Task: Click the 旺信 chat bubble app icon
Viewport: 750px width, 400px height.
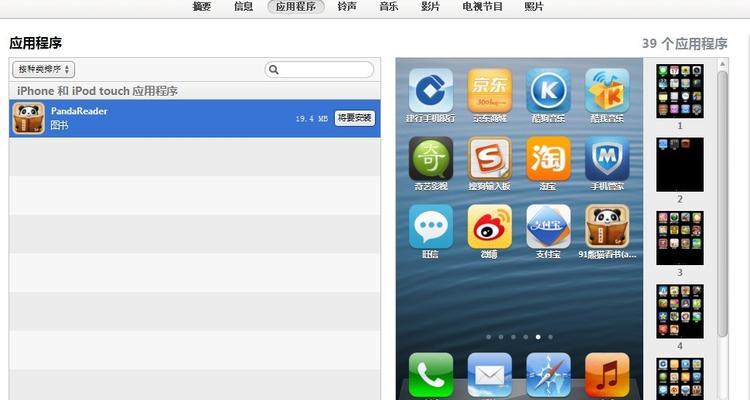Action: point(430,226)
